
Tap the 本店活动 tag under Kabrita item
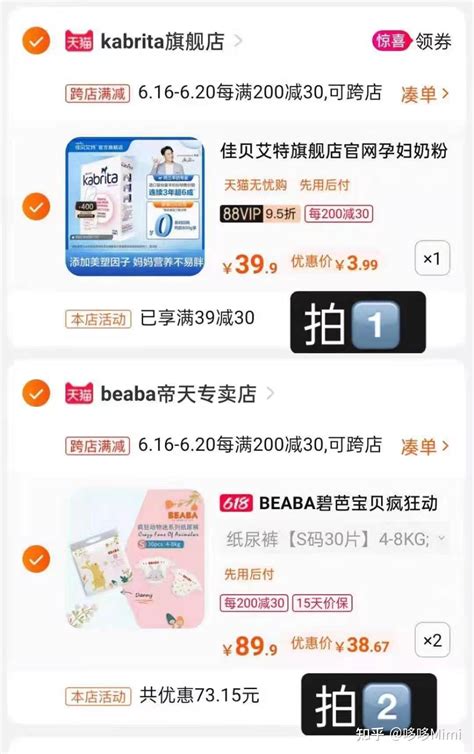pyautogui.click(x=98, y=319)
